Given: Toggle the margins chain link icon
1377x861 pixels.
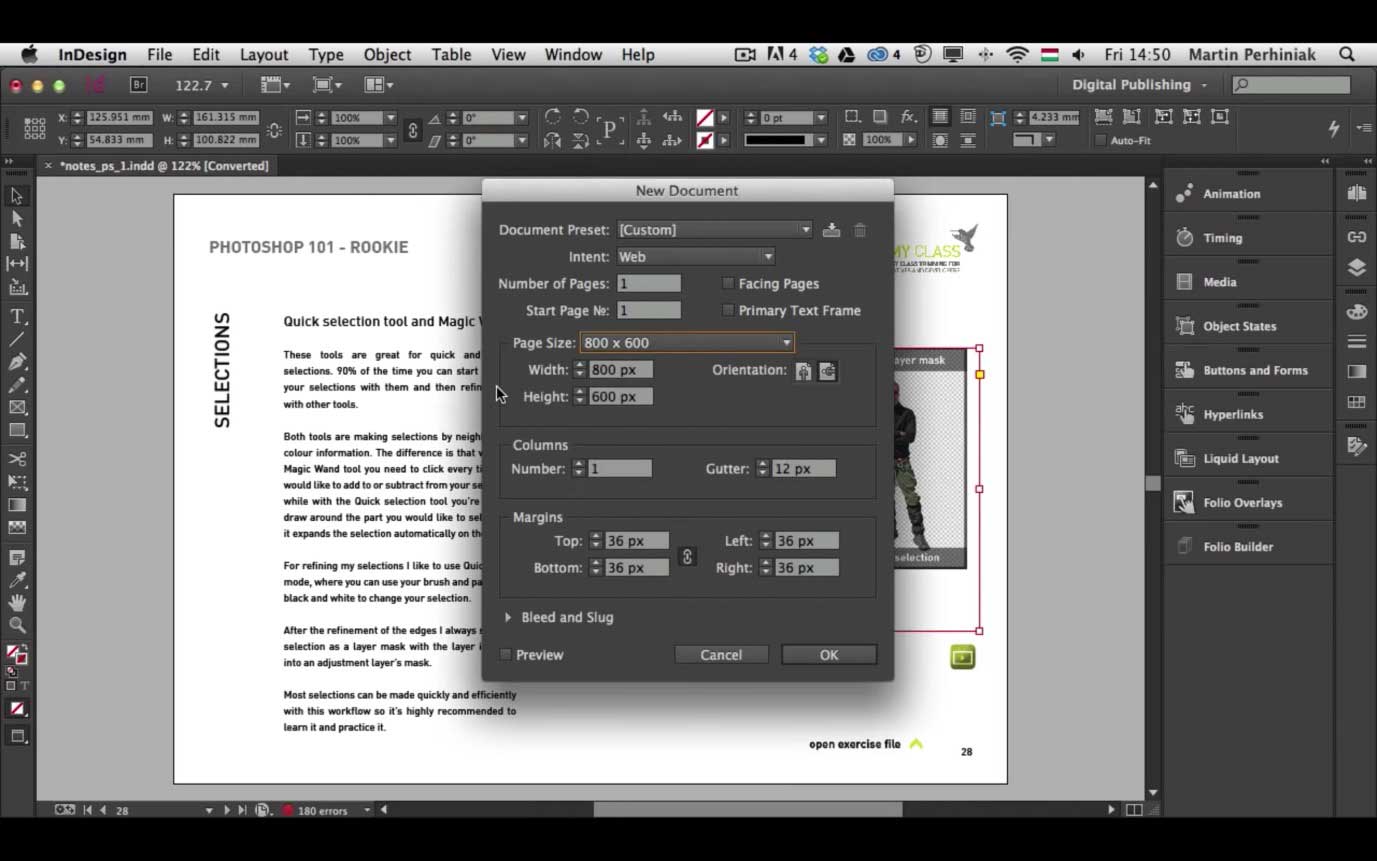Looking at the screenshot, I should (687, 556).
